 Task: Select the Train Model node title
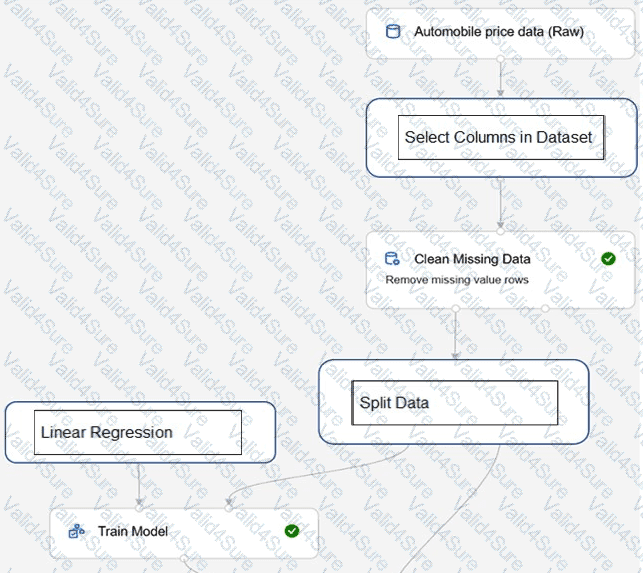pyautogui.click(x=133, y=531)
